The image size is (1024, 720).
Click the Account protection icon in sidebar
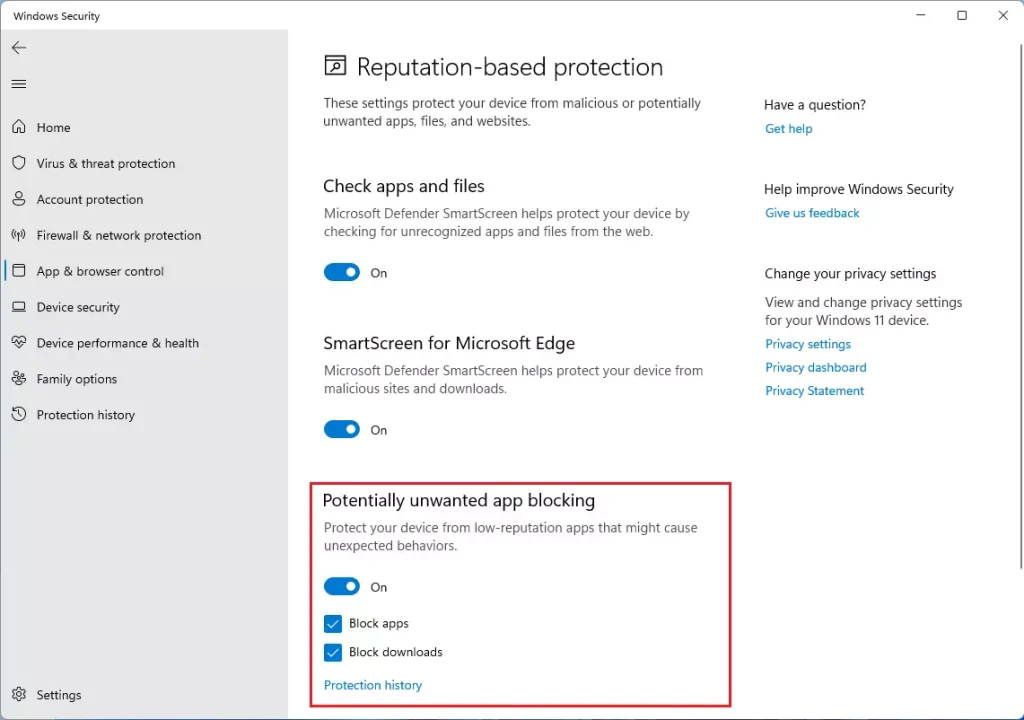click(x=20, y=199)
